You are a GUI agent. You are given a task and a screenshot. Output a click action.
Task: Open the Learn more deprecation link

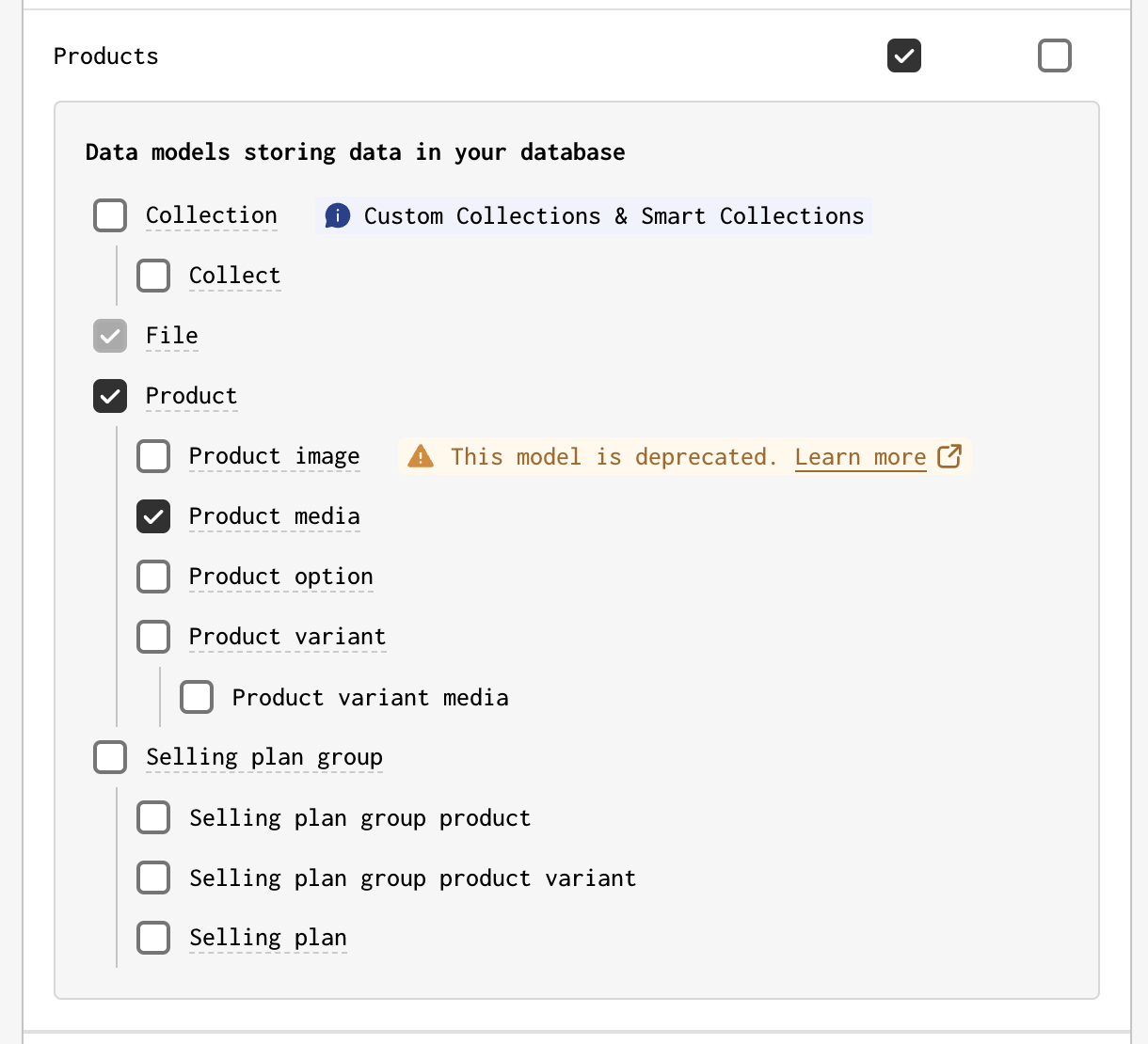[860, 457]
